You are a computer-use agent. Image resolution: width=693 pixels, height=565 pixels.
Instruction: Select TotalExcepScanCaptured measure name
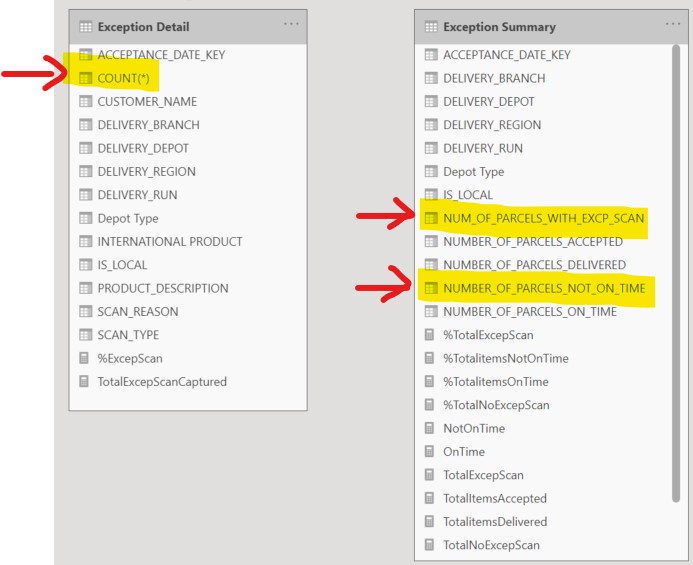tap(162, 382)
